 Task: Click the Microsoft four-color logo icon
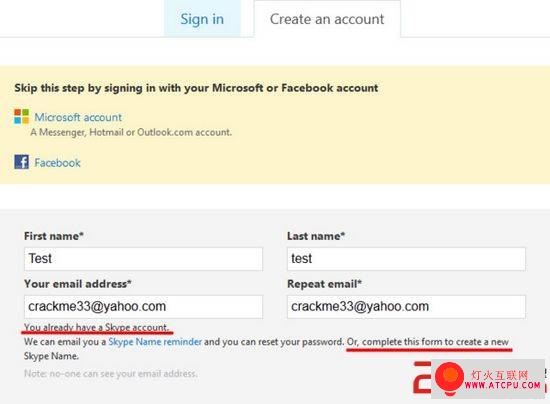pyautogui.click(x=21, y=116)
